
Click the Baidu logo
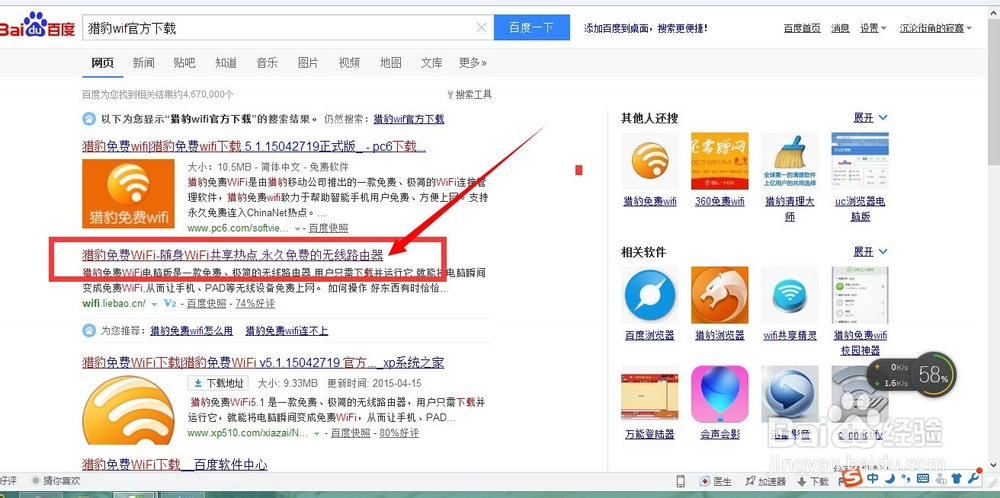click(37, 26)
